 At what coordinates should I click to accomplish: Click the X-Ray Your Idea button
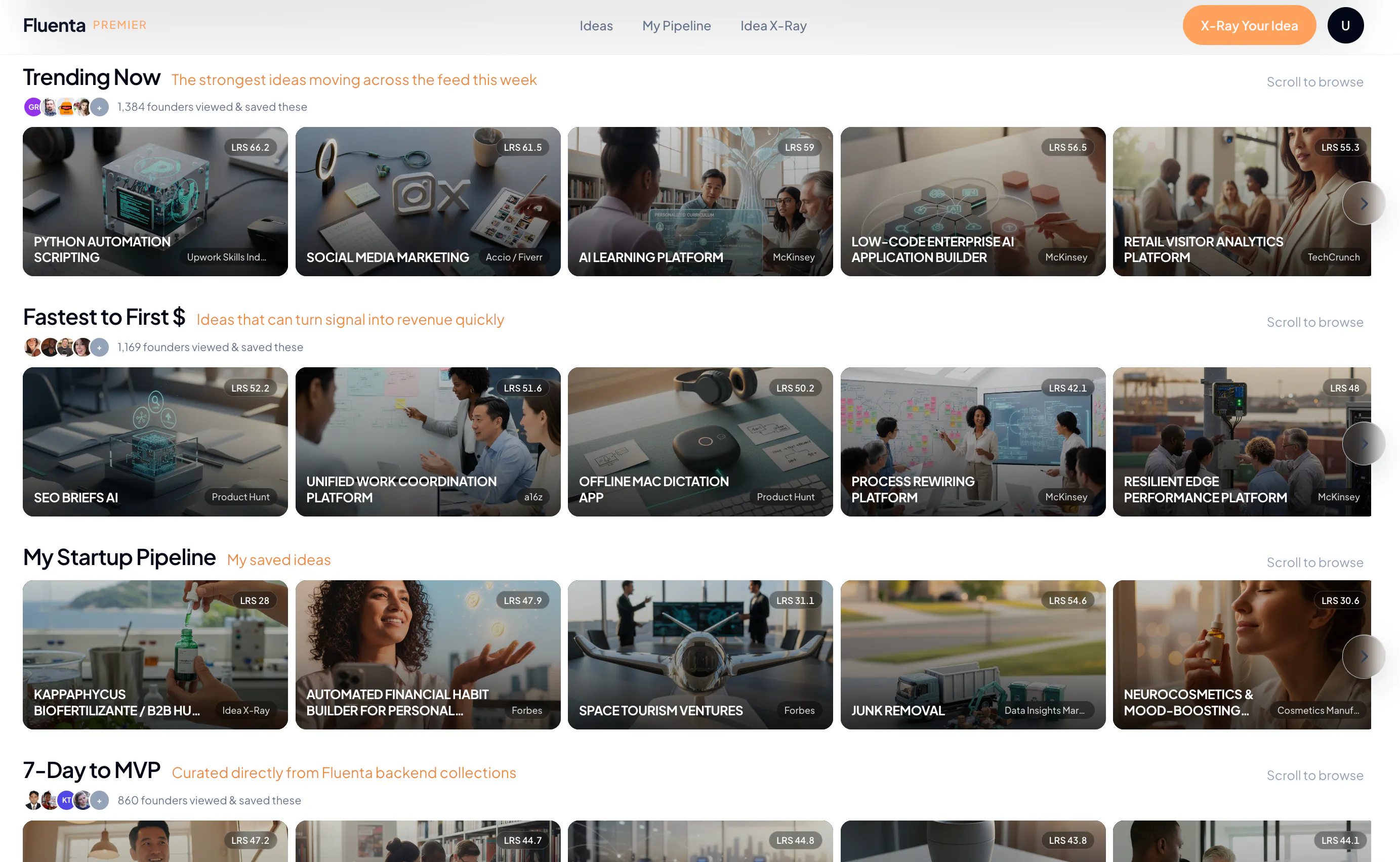tap(1249, 25)
